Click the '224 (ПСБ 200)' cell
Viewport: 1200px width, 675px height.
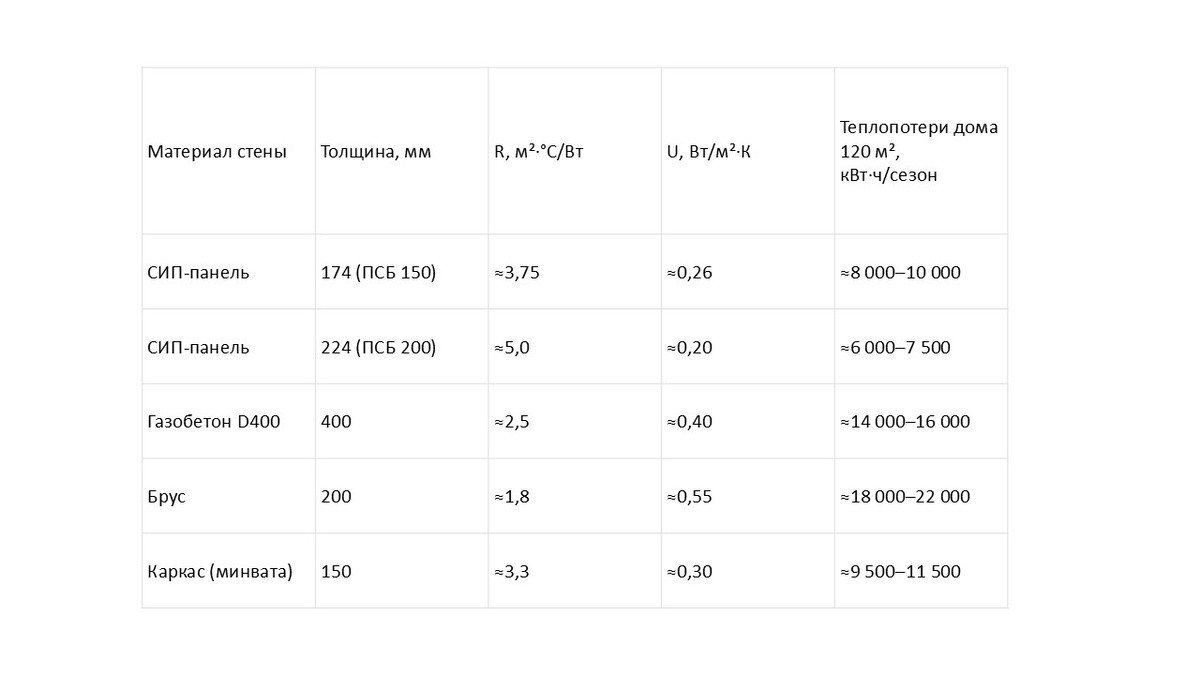[402, 347]
